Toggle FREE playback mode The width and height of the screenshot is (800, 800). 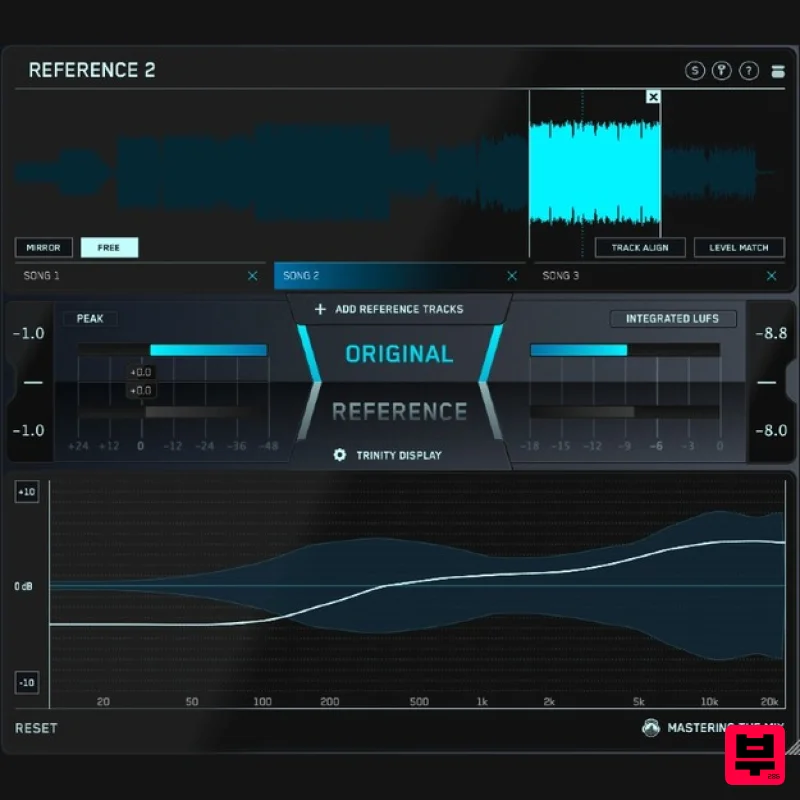(x=110, y=247)
